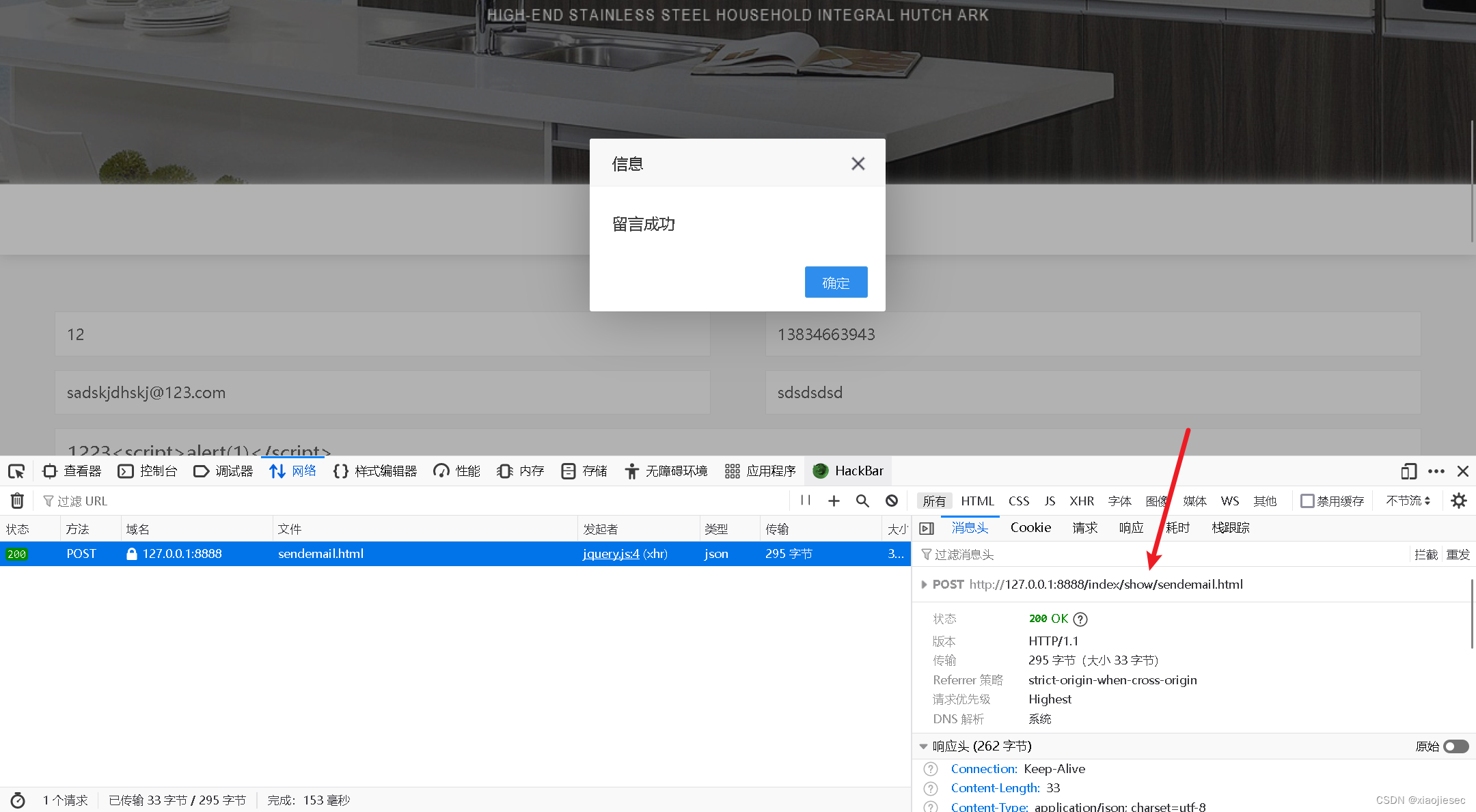Expand the POST sendemail.html request details
The width and height of the screenshot is (1476, 812).
click(x=925, y=584)
